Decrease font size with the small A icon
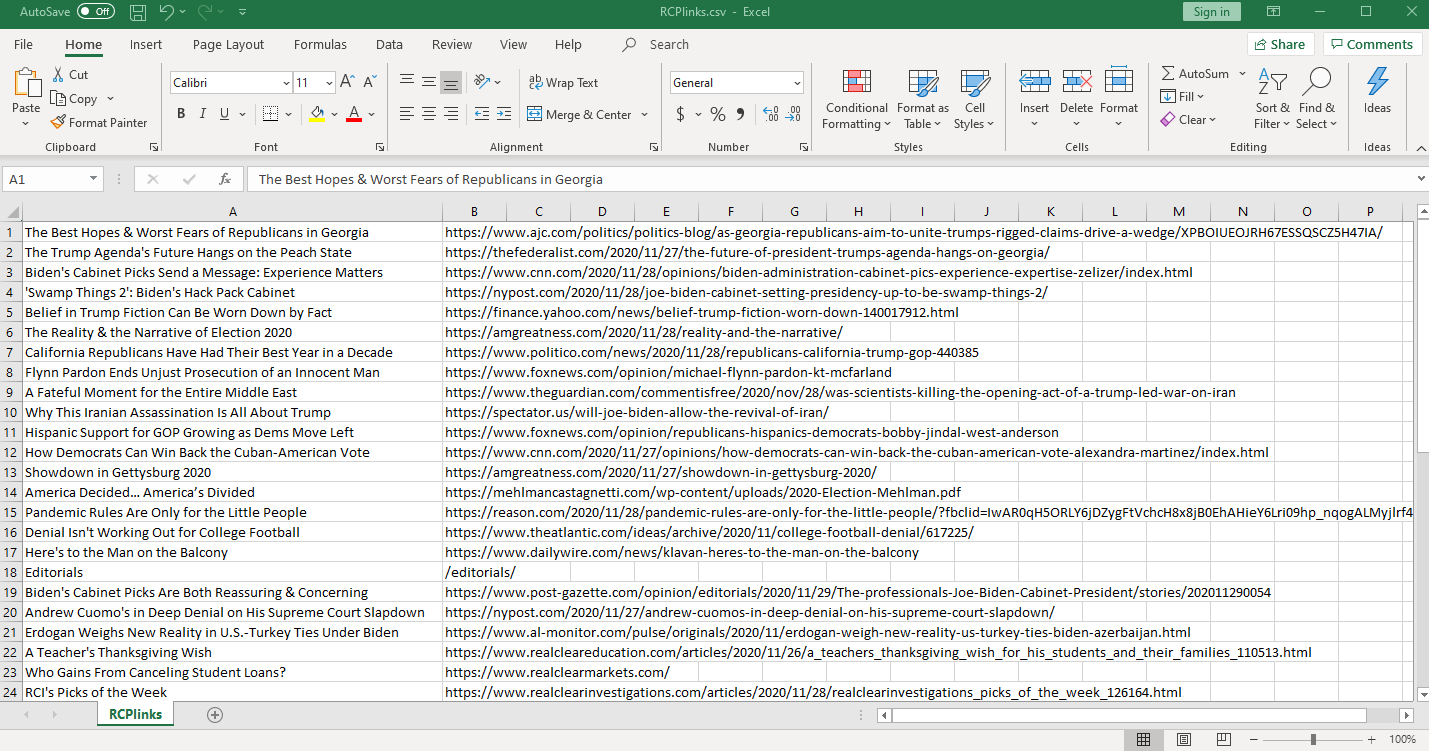The height and width of the screenshot is (751, 1429). click(x=370, y=83)
